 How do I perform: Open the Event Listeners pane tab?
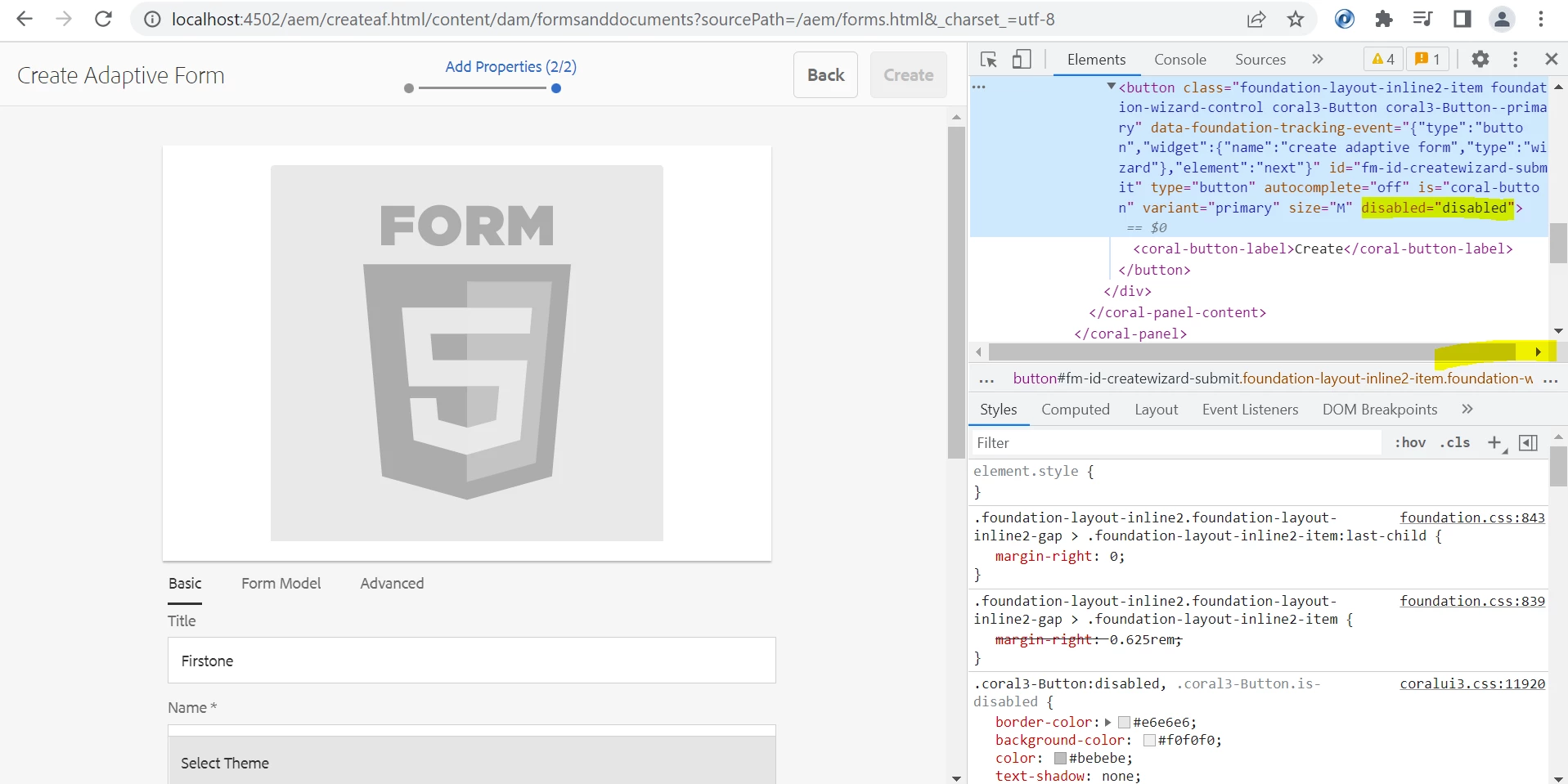pos(1251,410)
